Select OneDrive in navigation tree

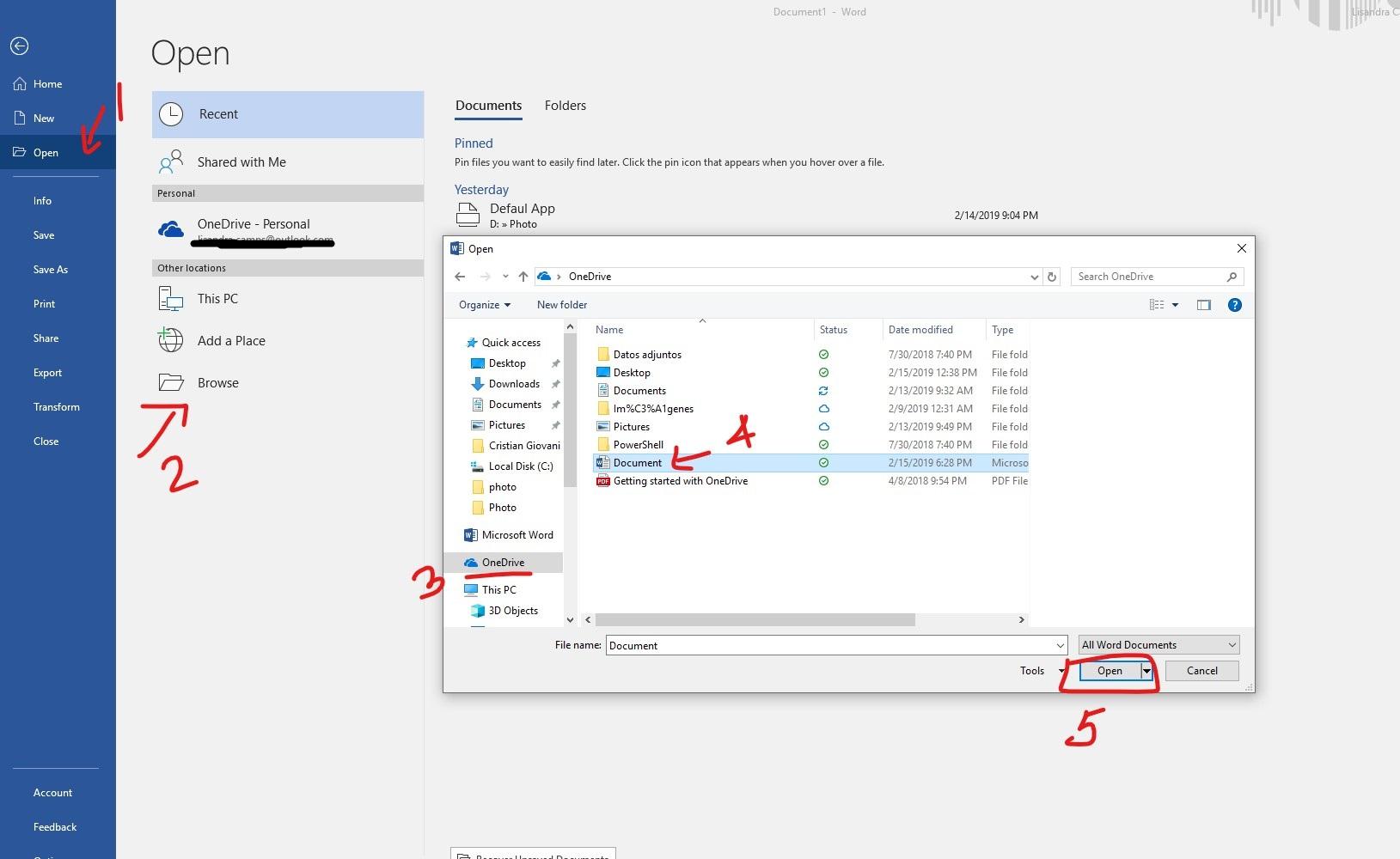pos(503,563)
